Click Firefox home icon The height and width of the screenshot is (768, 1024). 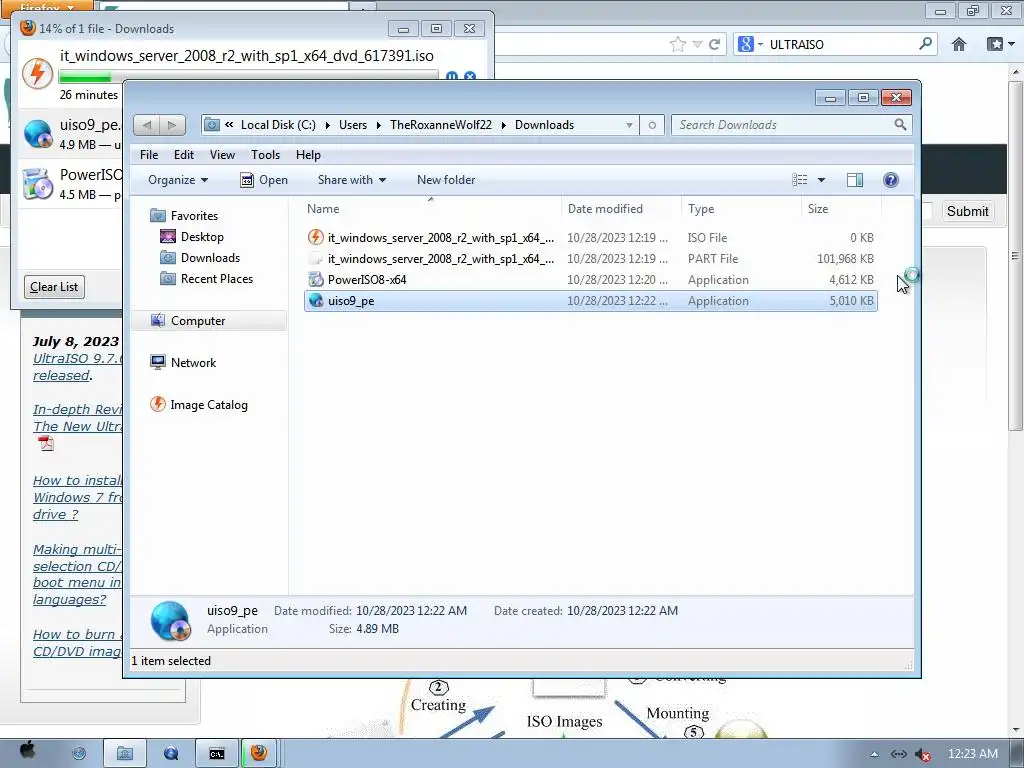tap(959, 44)
